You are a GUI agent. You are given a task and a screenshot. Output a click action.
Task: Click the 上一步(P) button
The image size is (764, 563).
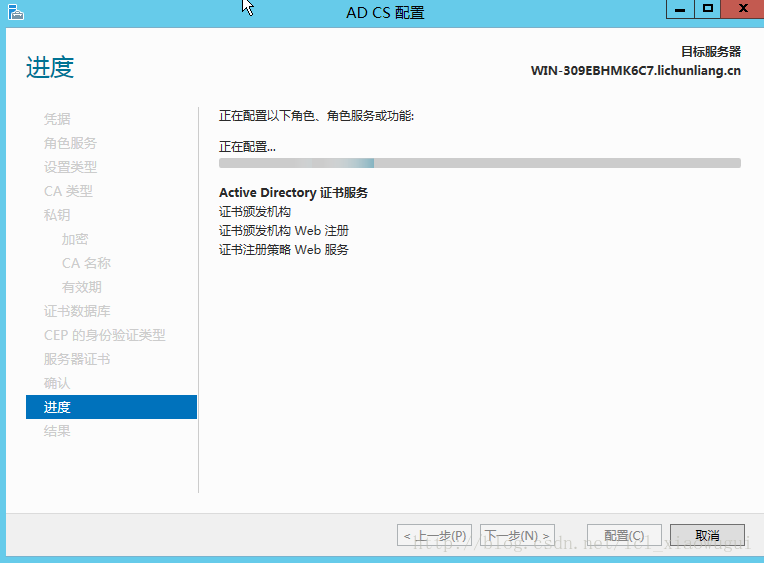click(x=434, y=535)
